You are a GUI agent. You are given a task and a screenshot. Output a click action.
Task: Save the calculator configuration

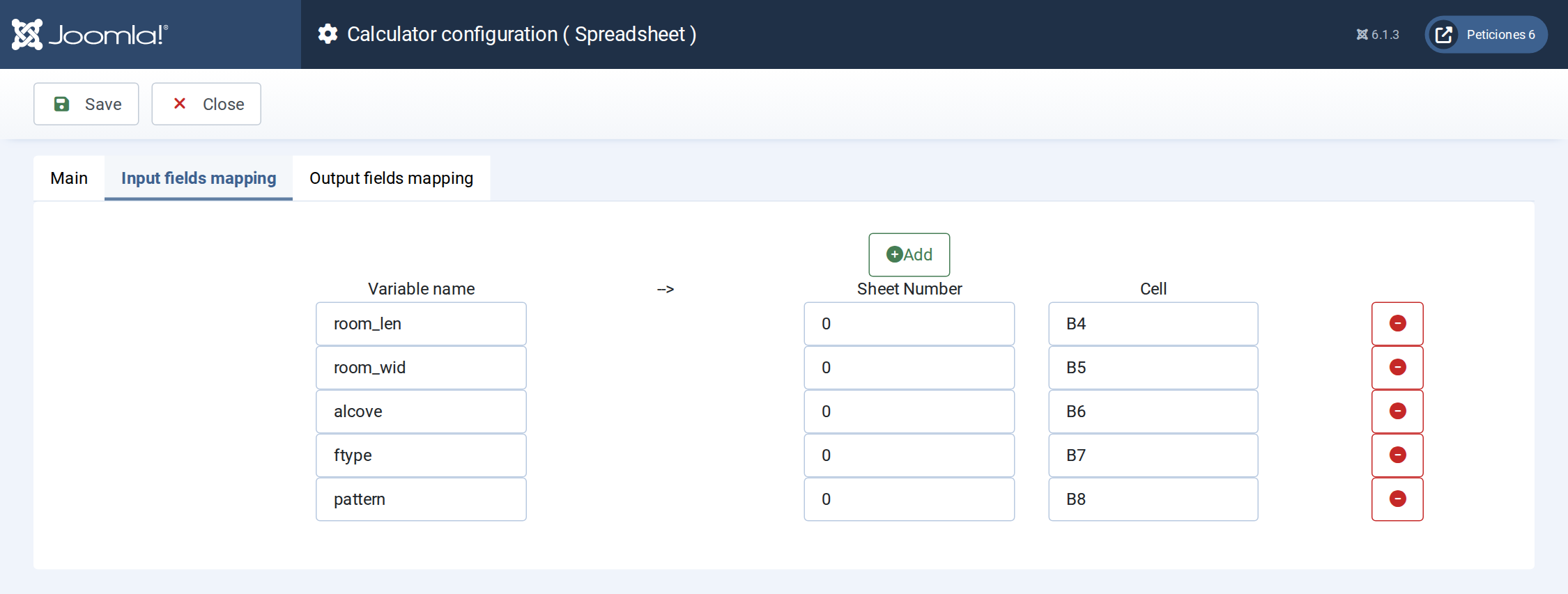pos(86,104)
